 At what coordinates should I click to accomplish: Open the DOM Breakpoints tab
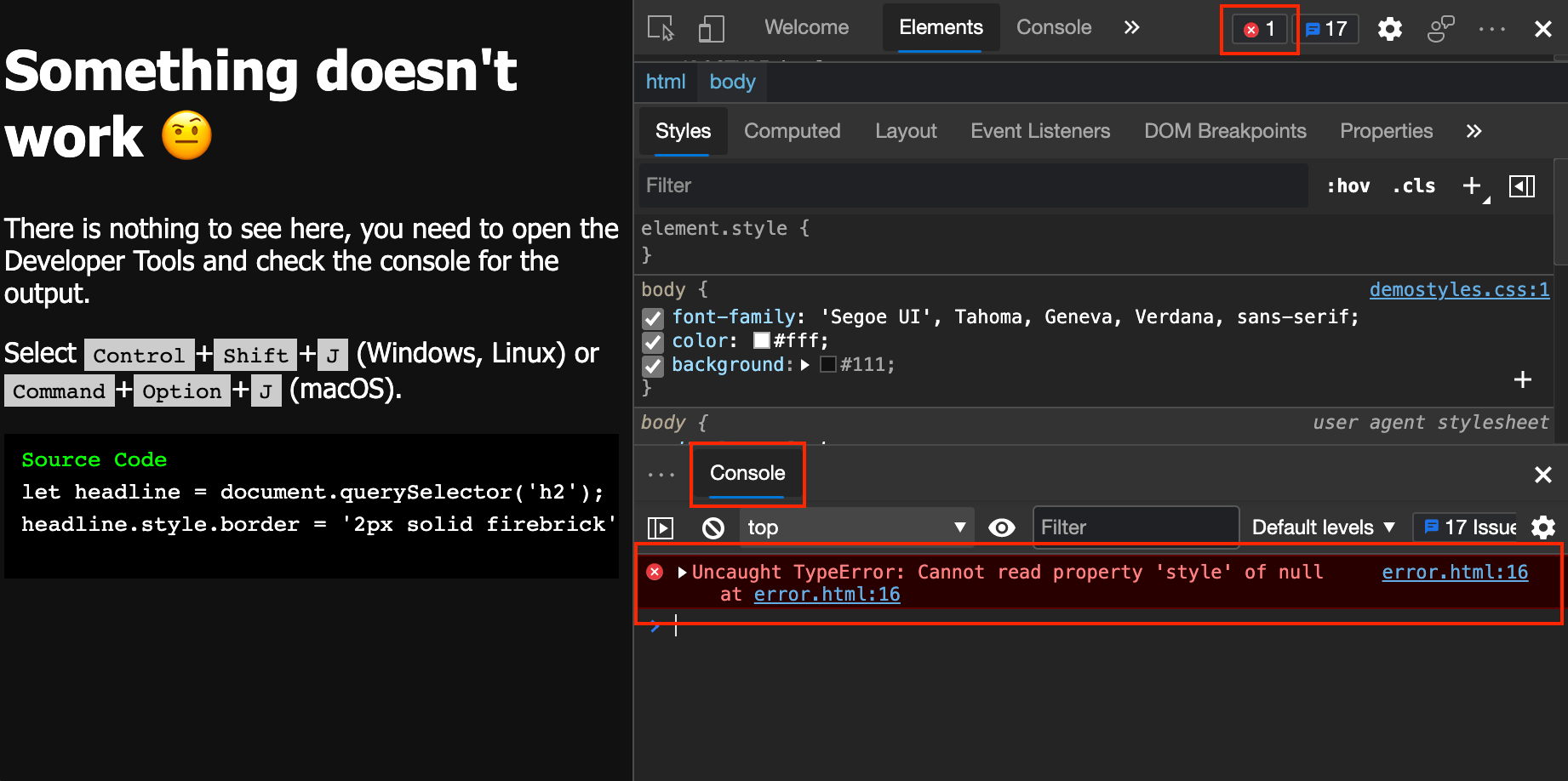coord(1225,131)
